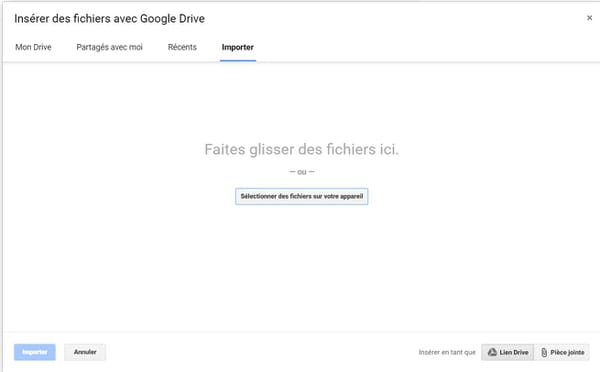Image resolution: width=600 pixels, height=372 pixels.
Task: Open the Mon Drive tab
Action: pyautogui.click(x=33, y=47)
